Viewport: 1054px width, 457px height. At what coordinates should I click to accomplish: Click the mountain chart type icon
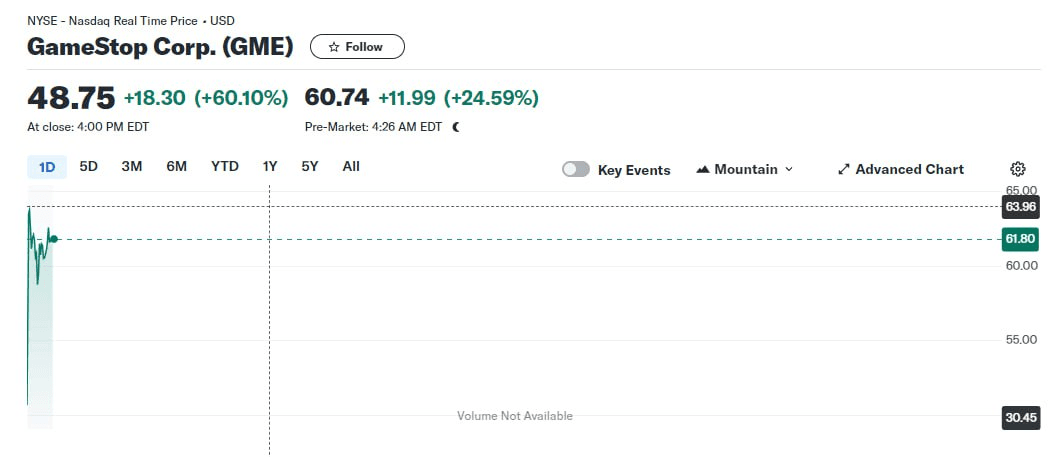click(x=703, y=169)
